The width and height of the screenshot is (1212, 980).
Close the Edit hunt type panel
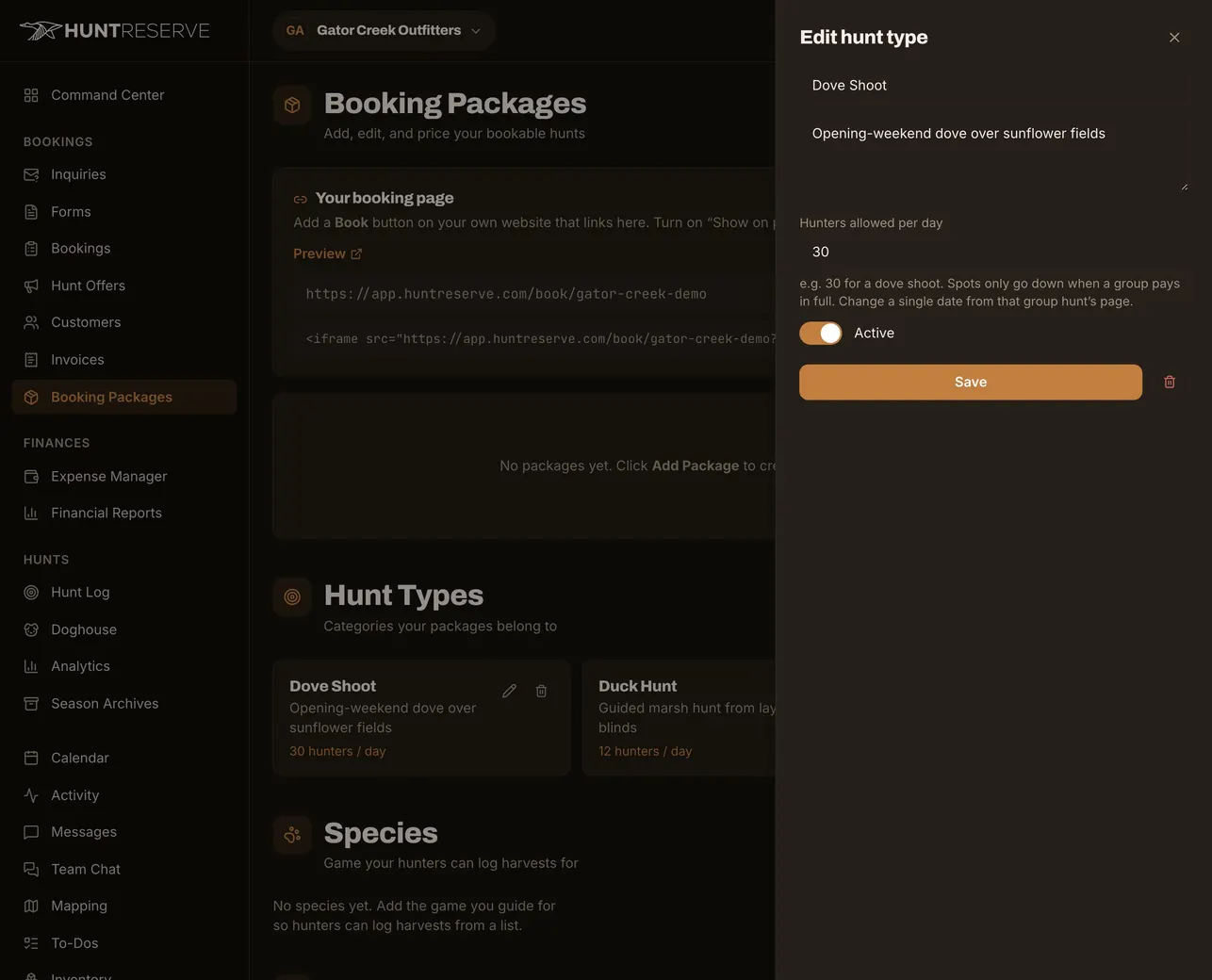[1174, 38]
